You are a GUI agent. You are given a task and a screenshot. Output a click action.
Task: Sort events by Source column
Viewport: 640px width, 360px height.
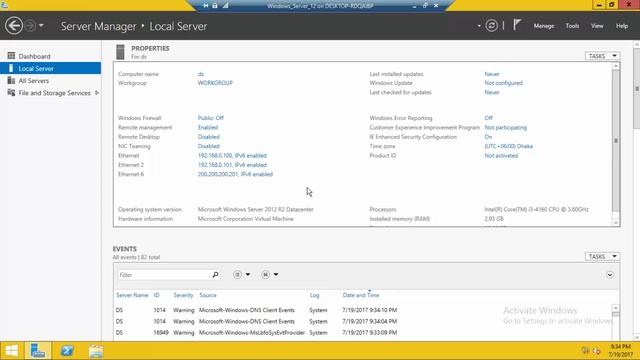pyautogui.click(x=208, y=295)
